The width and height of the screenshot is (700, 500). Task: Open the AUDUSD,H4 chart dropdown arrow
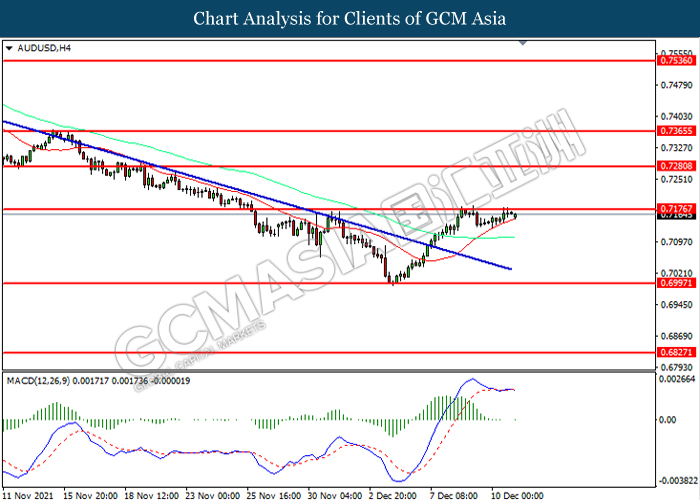point(9,48)
